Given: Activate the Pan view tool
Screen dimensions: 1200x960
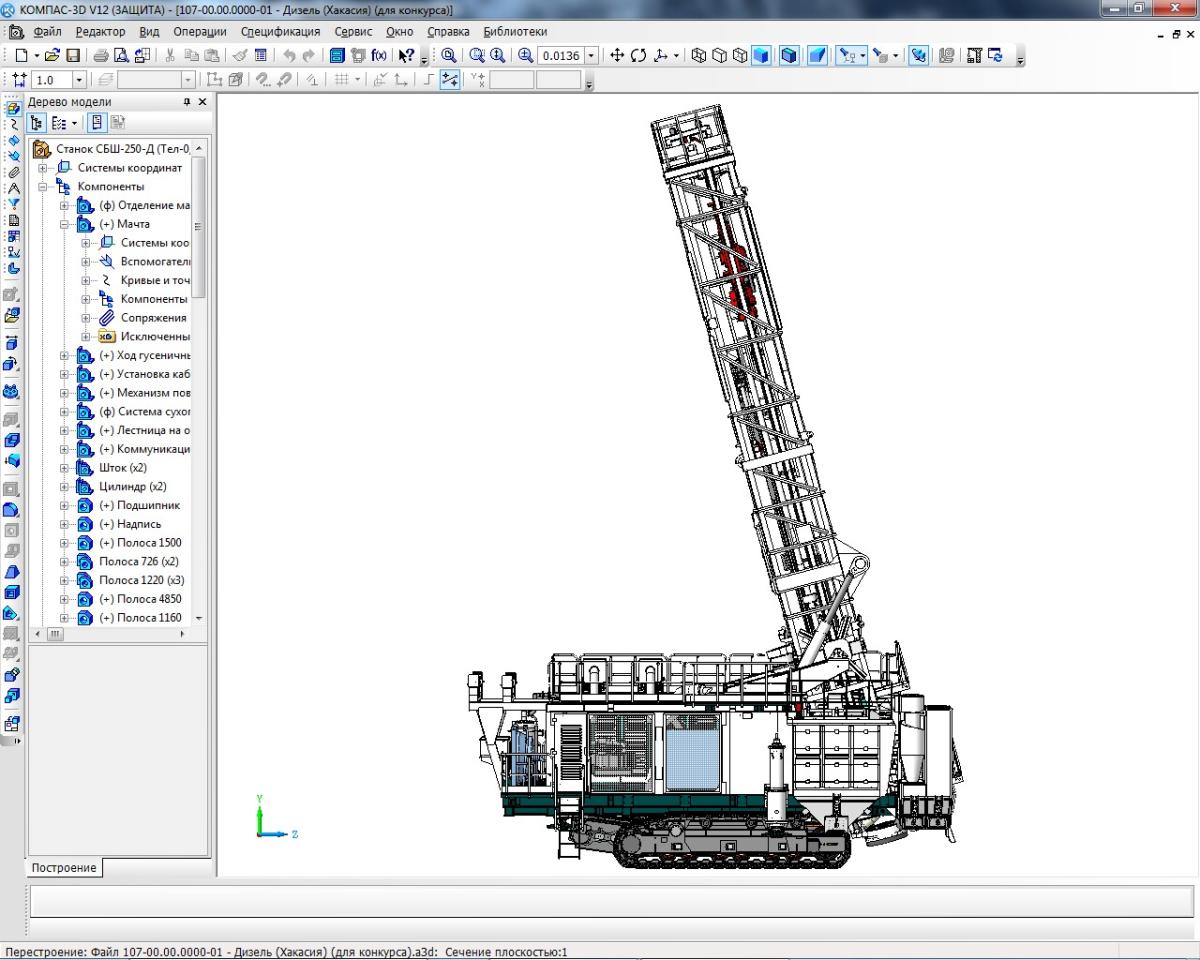Looking at the screenshot, I should click(x=617, y=56).
